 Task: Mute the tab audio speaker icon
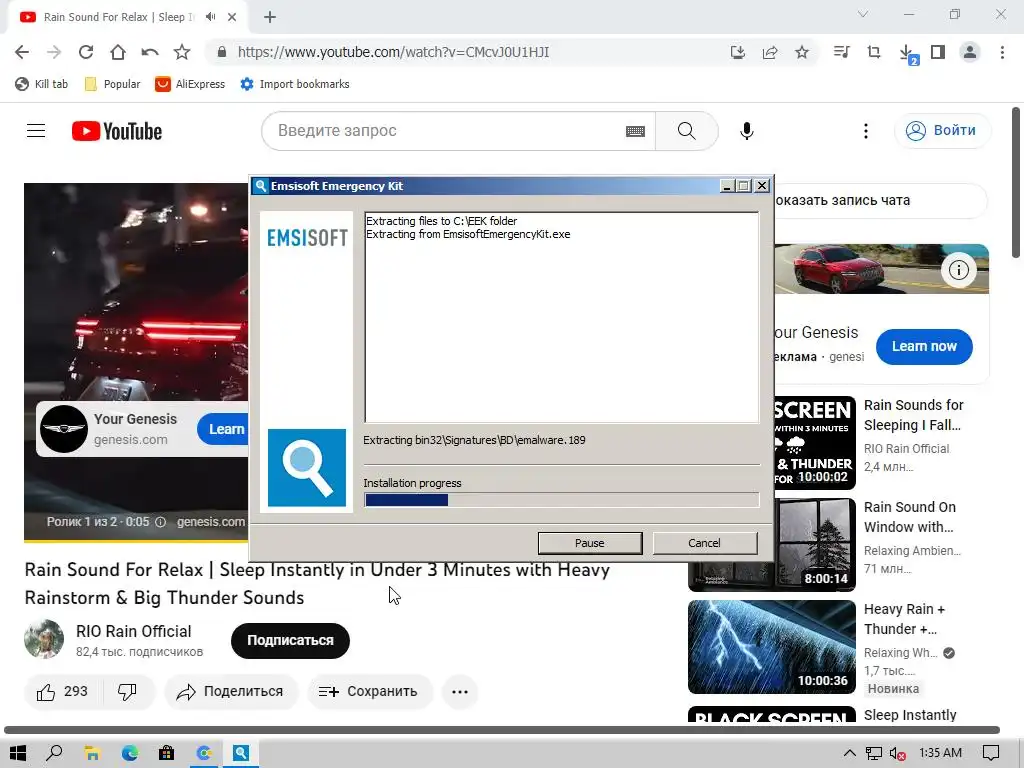[210, 17]
